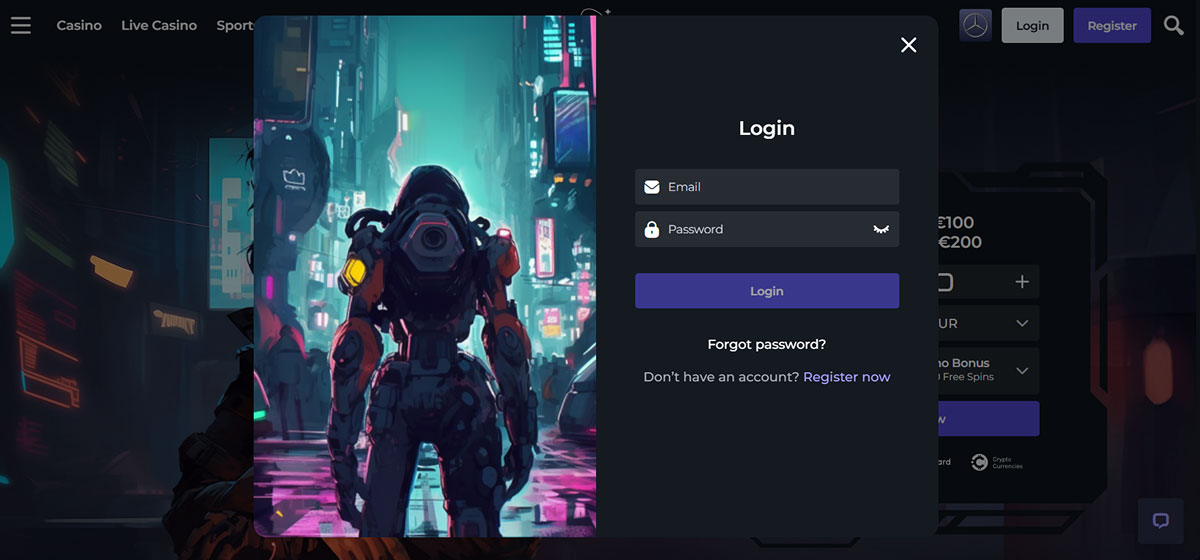Open the hamburger navigation menu

click(21, 25)
